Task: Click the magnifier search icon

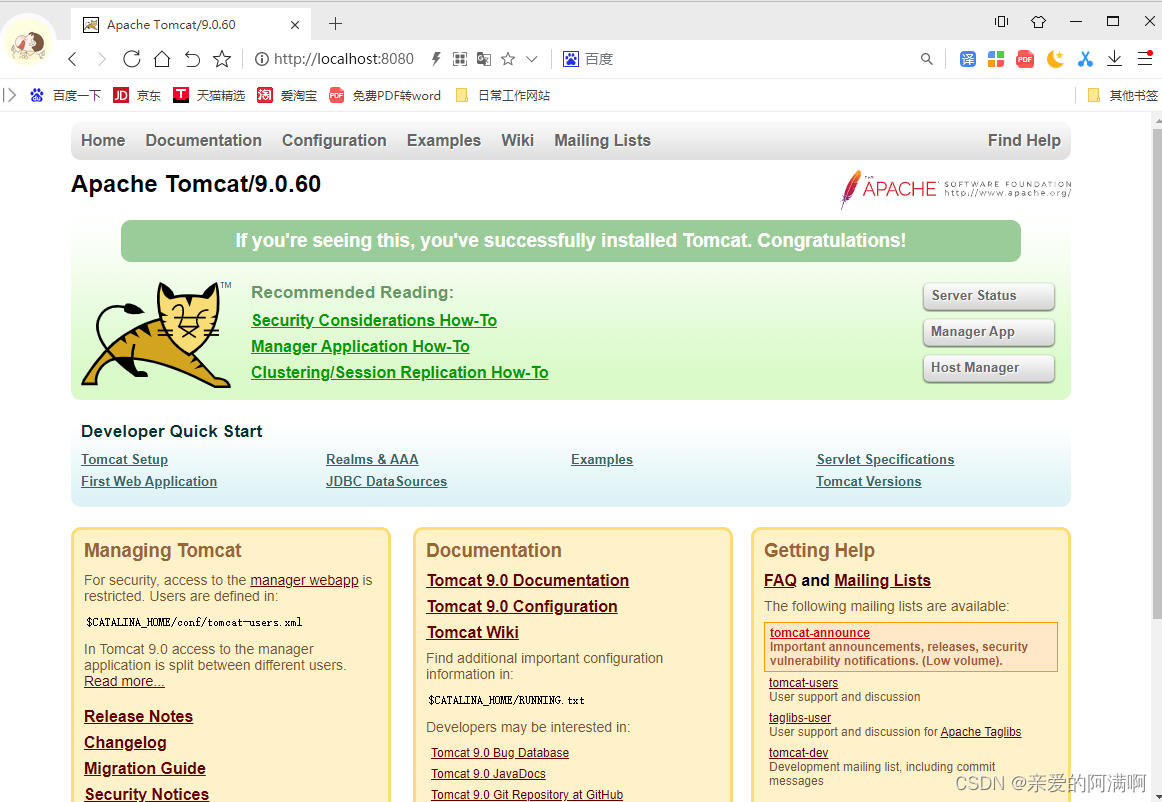Action: (926, 59)
